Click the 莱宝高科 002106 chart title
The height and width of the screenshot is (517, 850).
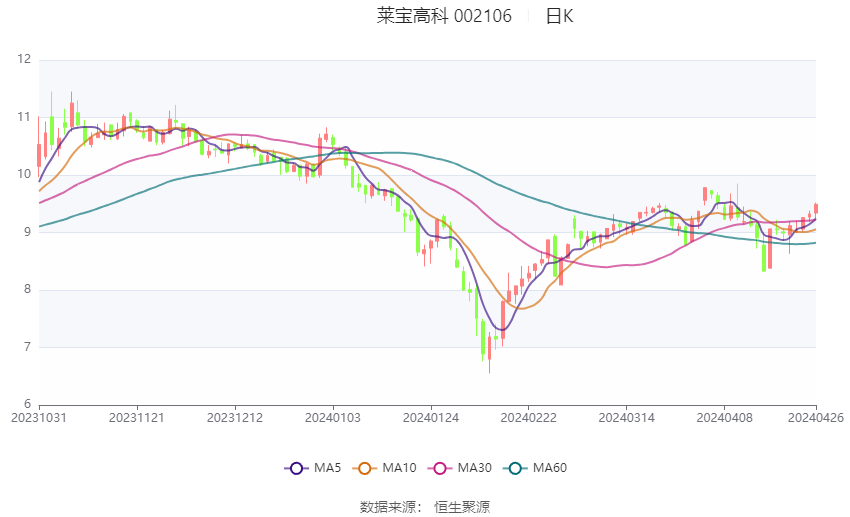click(x=444, y=16)
